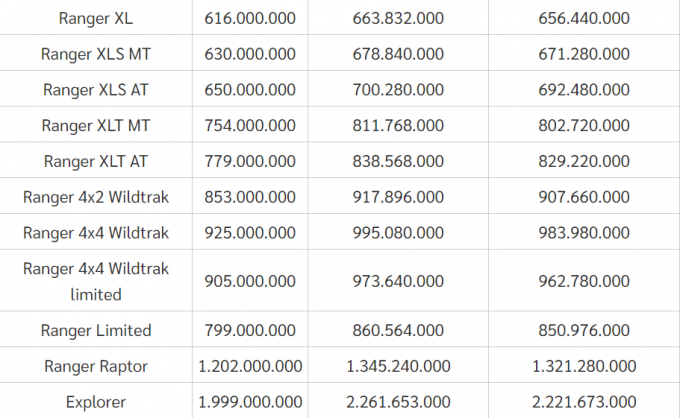Click the 616.000.000 price for Ranger XL
This screenshot has height=418, width=680.
(x=250, y=17)
